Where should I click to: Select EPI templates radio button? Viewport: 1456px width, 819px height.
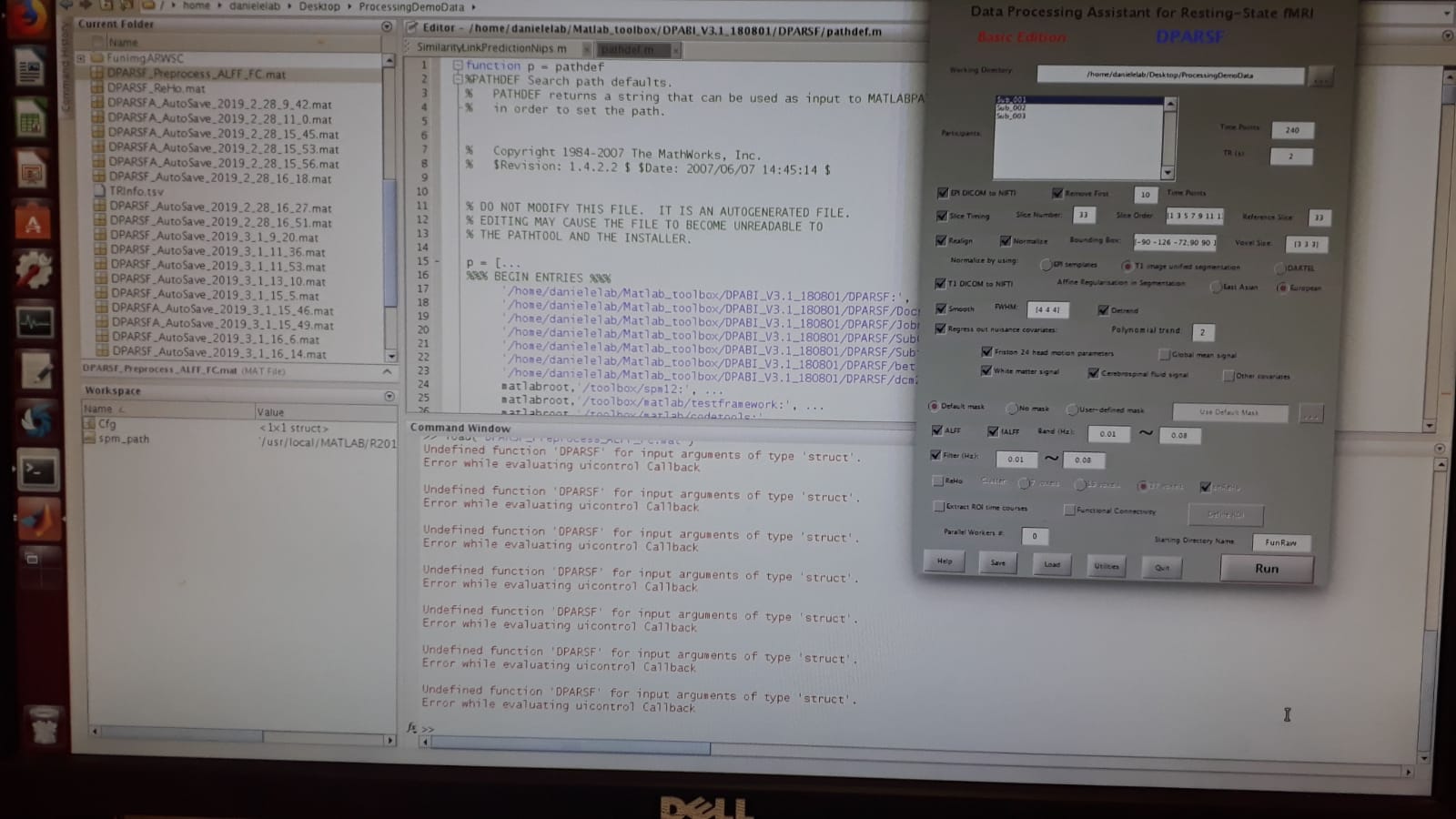point(1046,265)
